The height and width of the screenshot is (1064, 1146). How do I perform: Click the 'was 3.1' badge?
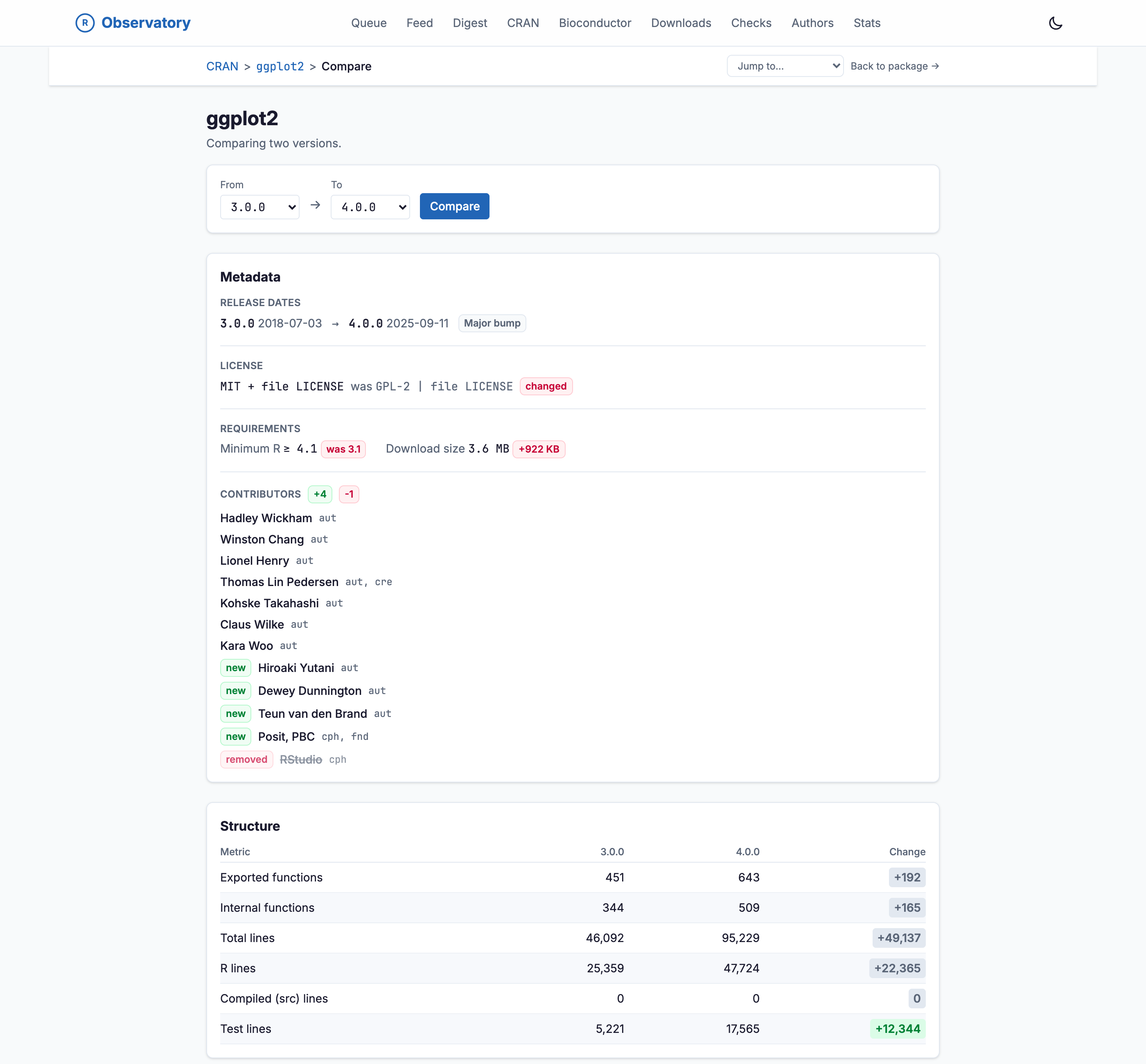(343, 449)
